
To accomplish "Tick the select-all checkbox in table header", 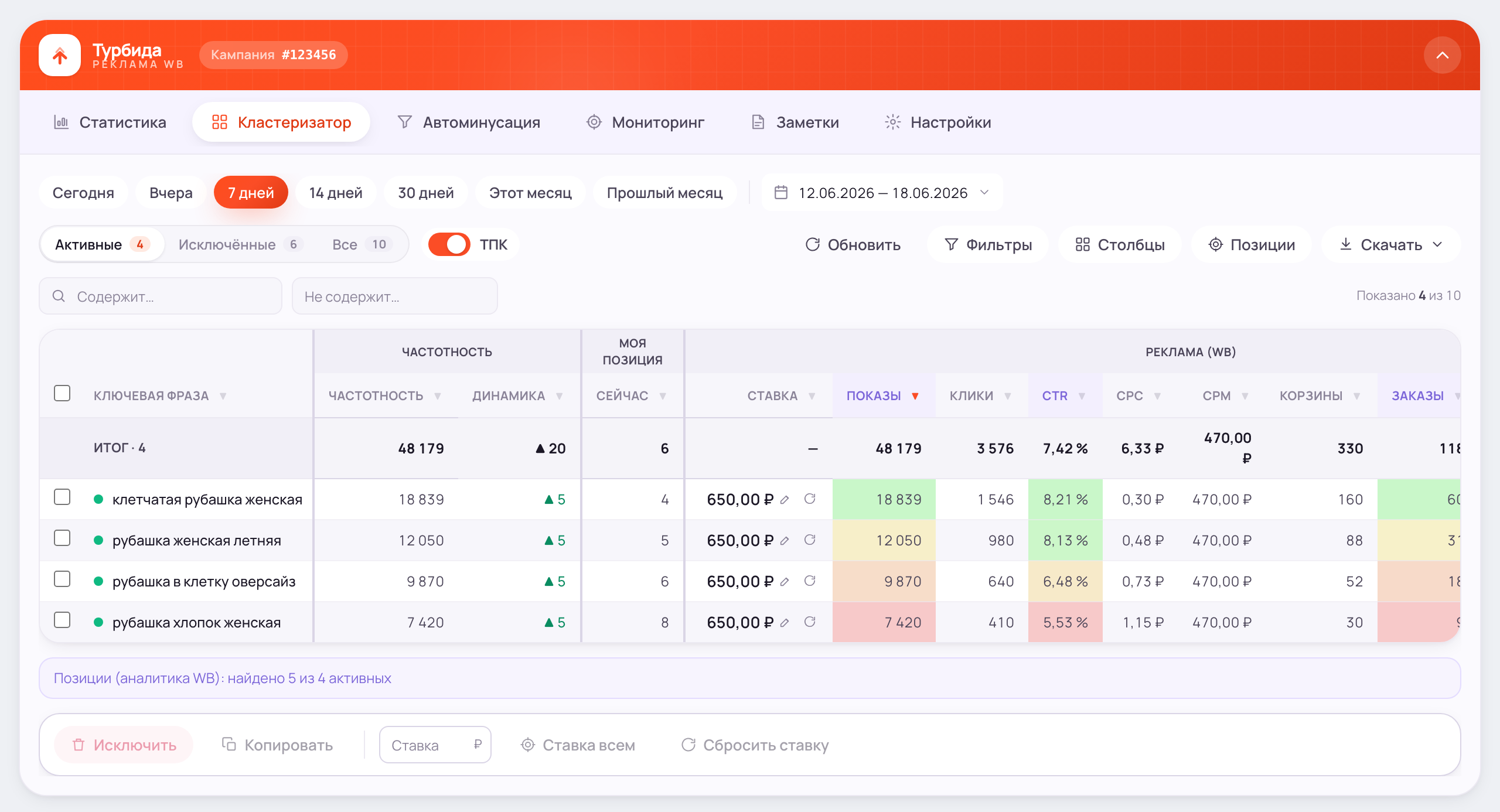I will point(62,393).
